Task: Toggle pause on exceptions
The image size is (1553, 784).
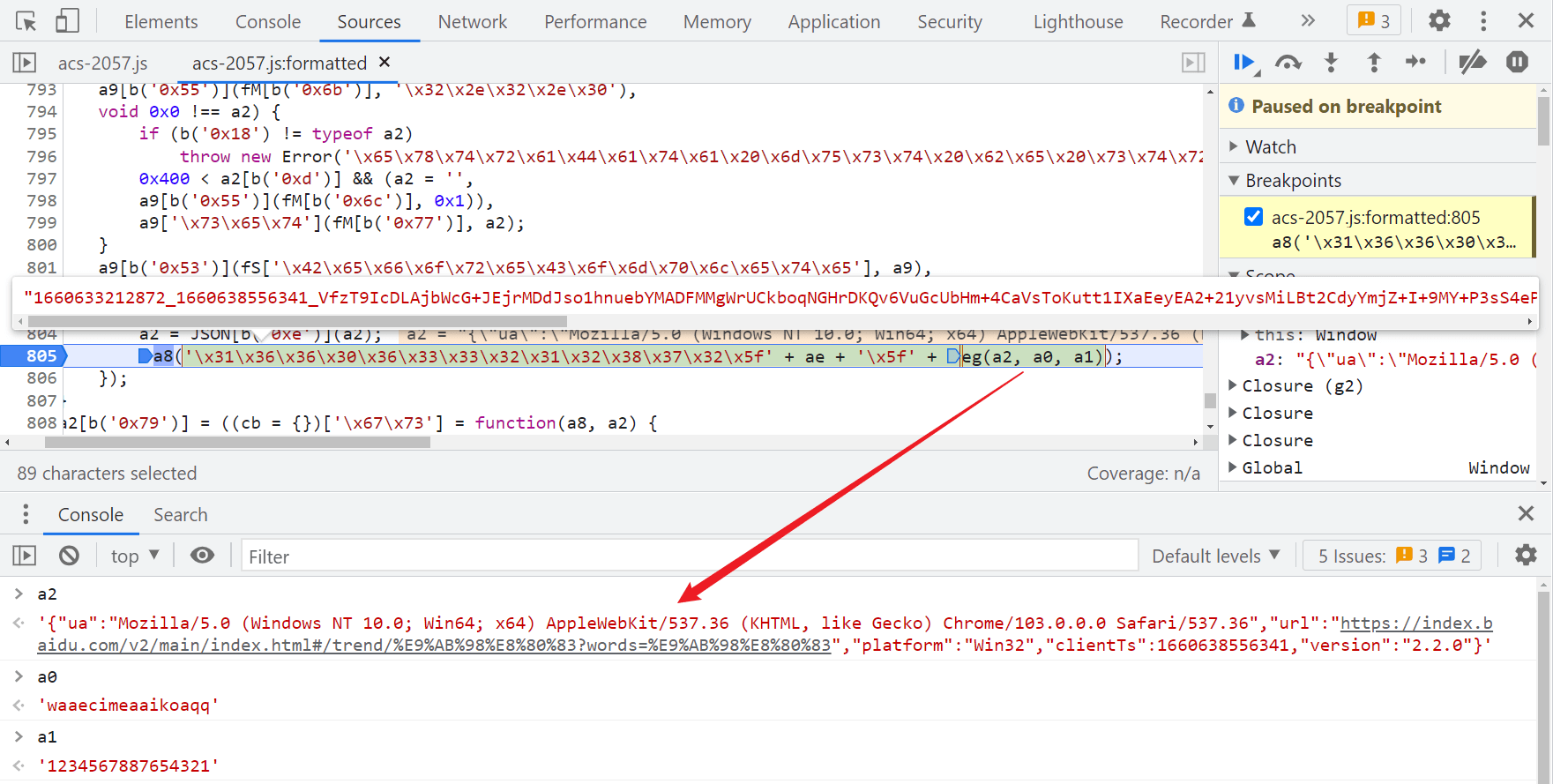Action: (x=1517, y=63)
